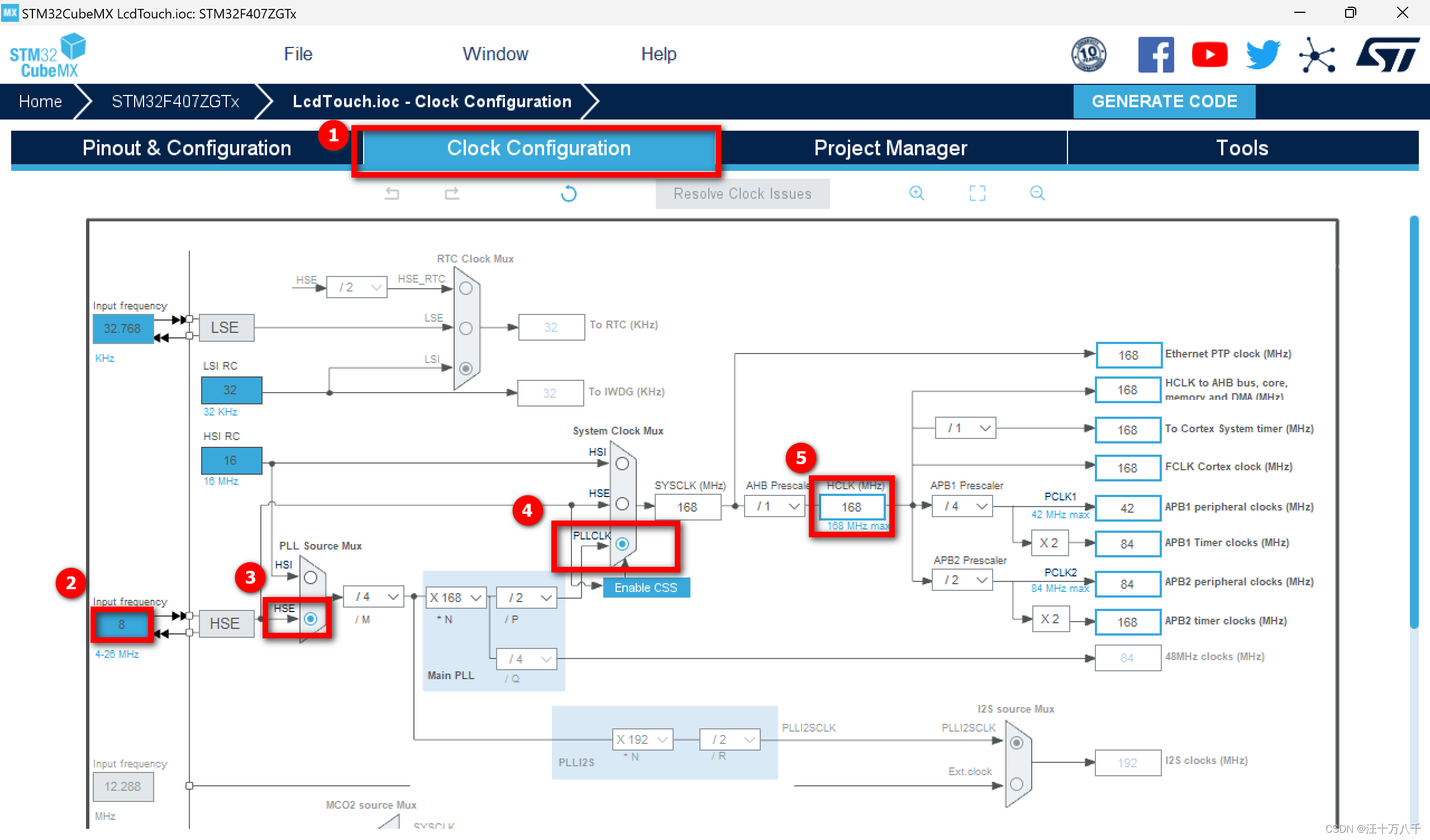Click the STM32CubeMX logo

[x=47, y=55]
